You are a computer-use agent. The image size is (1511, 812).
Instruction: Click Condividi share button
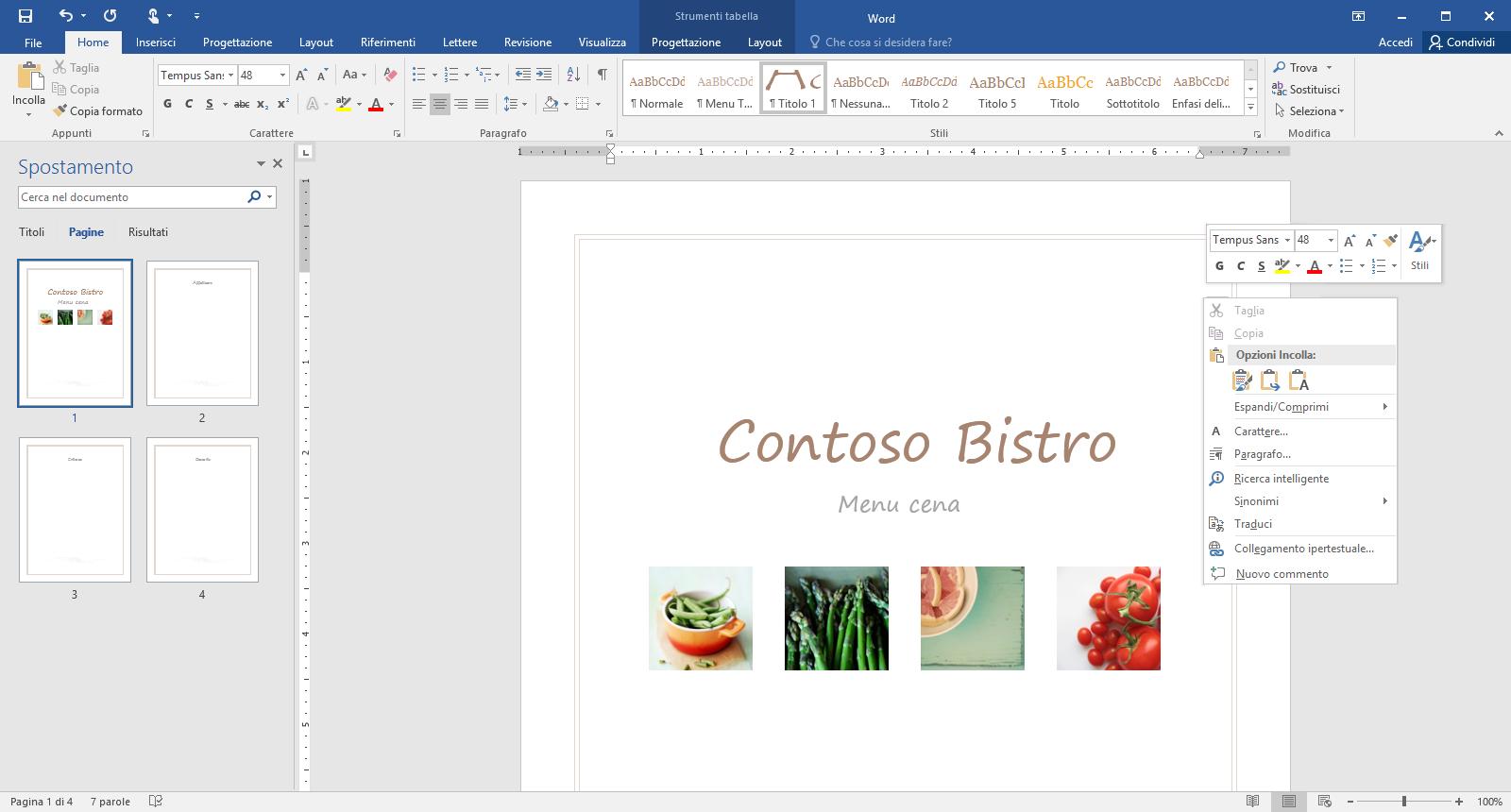[1462, 42]
